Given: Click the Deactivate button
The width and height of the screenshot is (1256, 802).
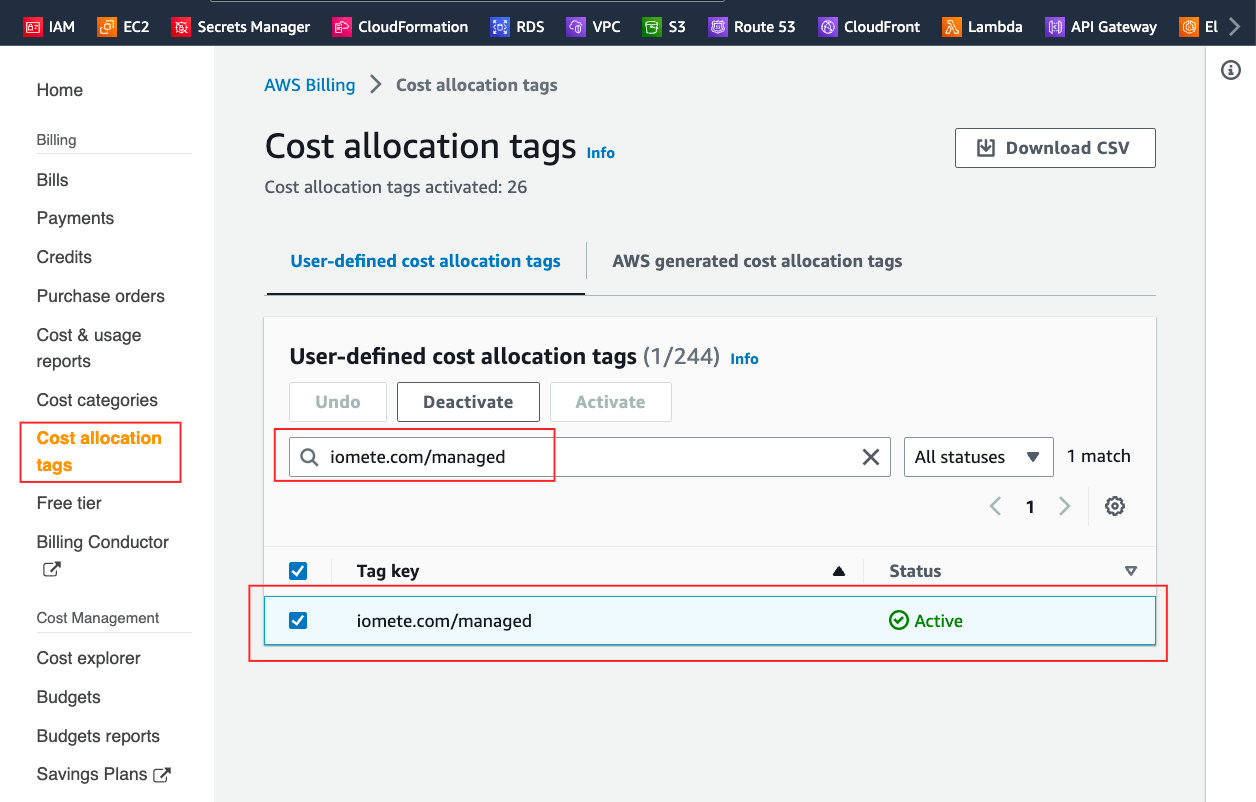Looking at the screenshot, I should click(468, 402).
